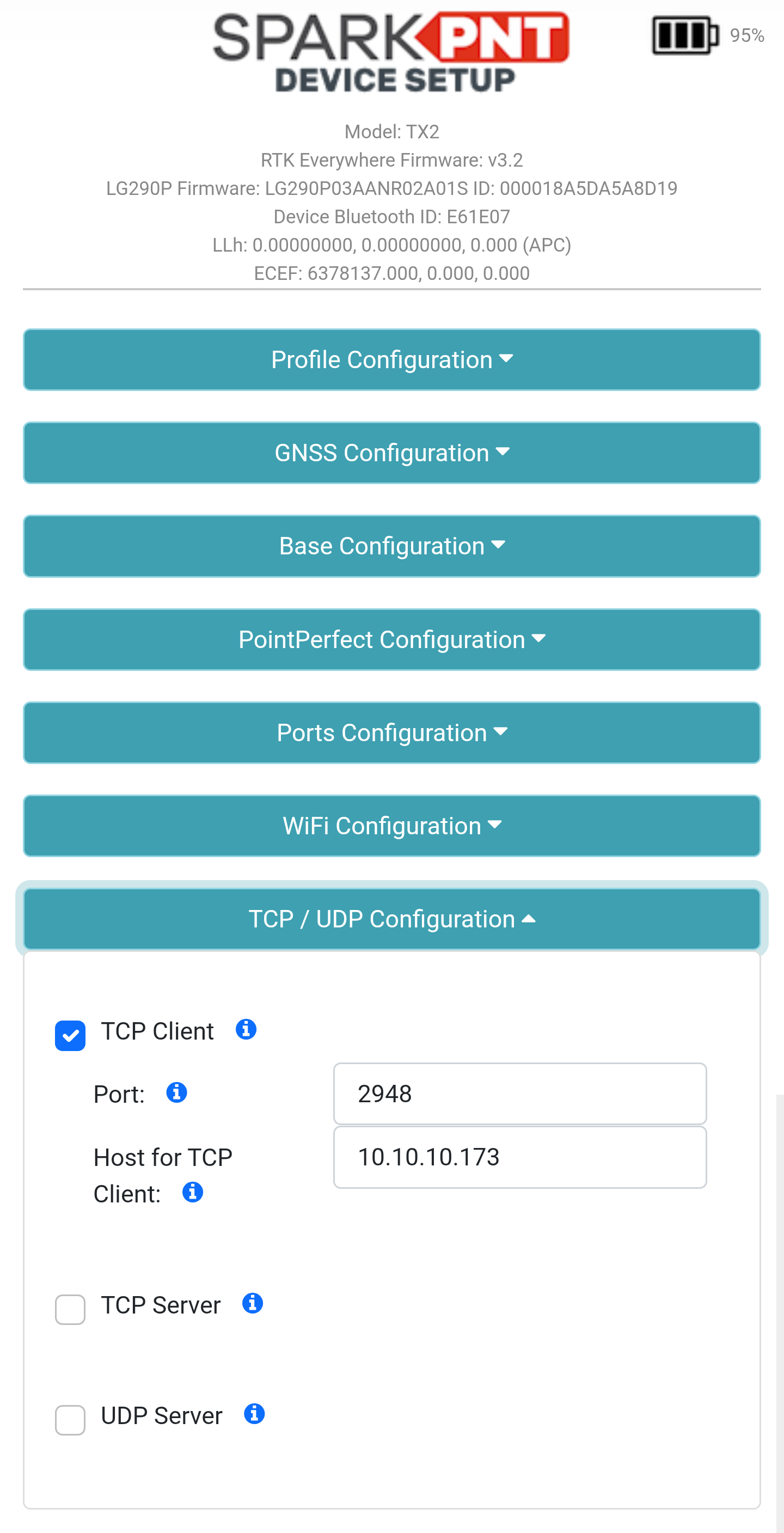Viewport: 784px width, 1533px height.
Task: Expand the WiFi Configuration section
Action: (x=392, y=826)
